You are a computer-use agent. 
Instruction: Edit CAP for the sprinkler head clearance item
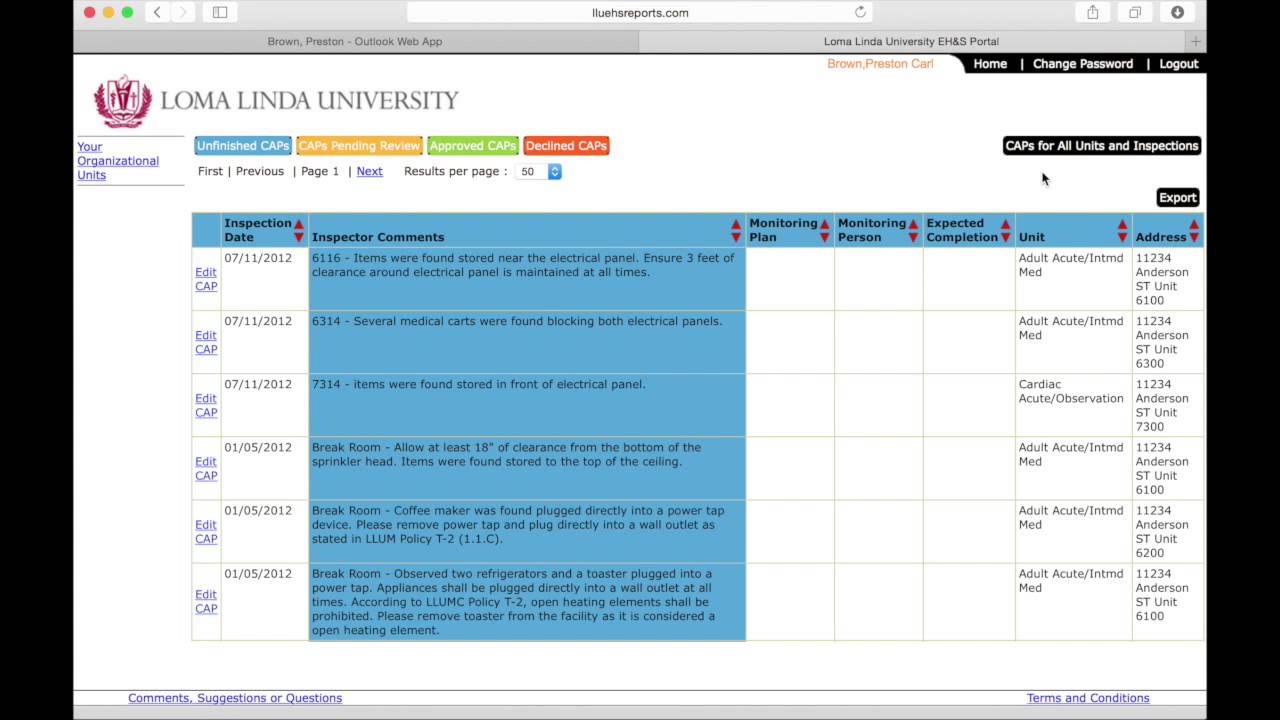pyautogui.click(x=206, y=468)
